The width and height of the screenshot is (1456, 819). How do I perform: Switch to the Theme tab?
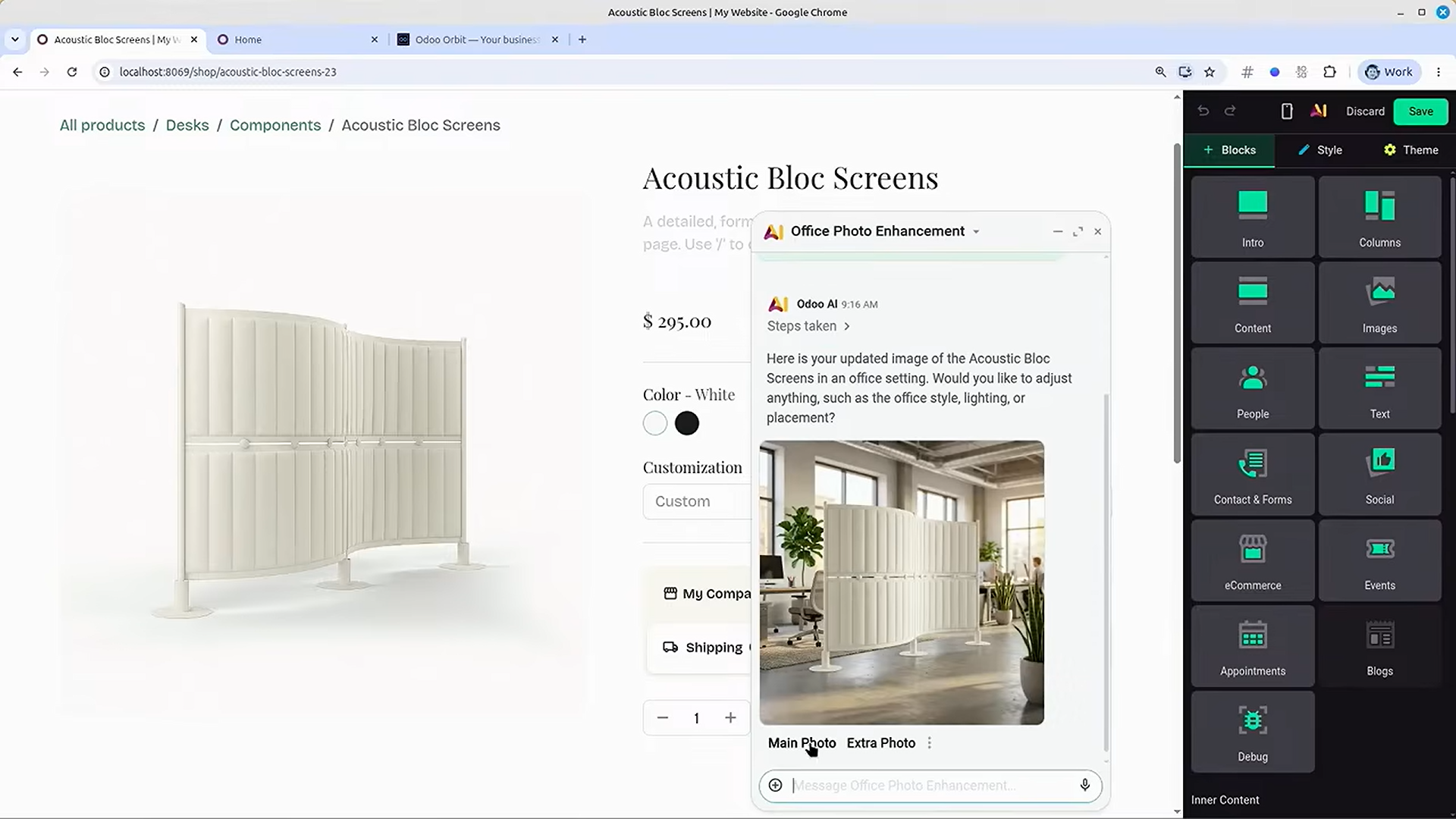(x=1410, y=150)
